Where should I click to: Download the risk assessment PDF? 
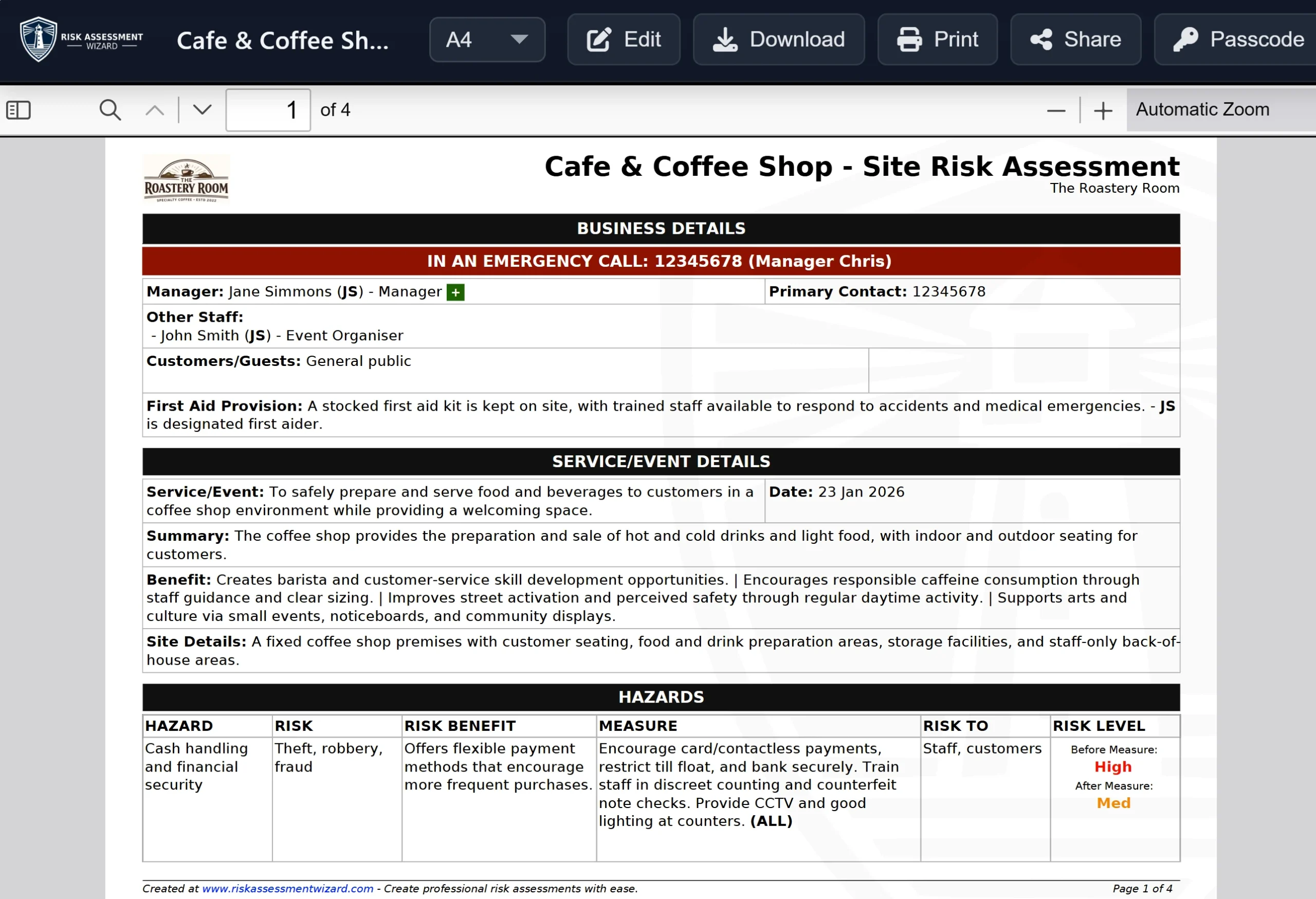(x=779, y=40)
